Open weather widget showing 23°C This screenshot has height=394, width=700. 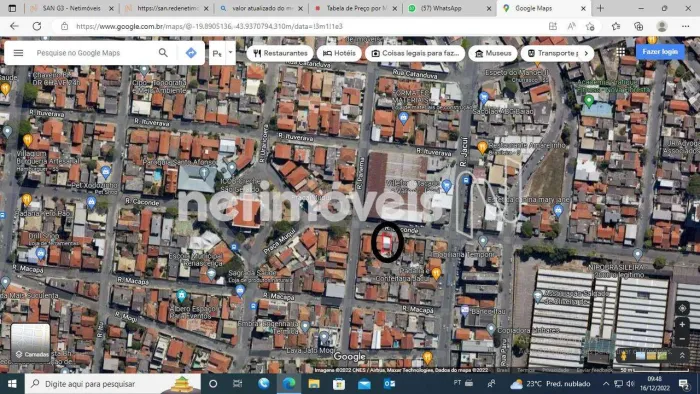[550, 384]
